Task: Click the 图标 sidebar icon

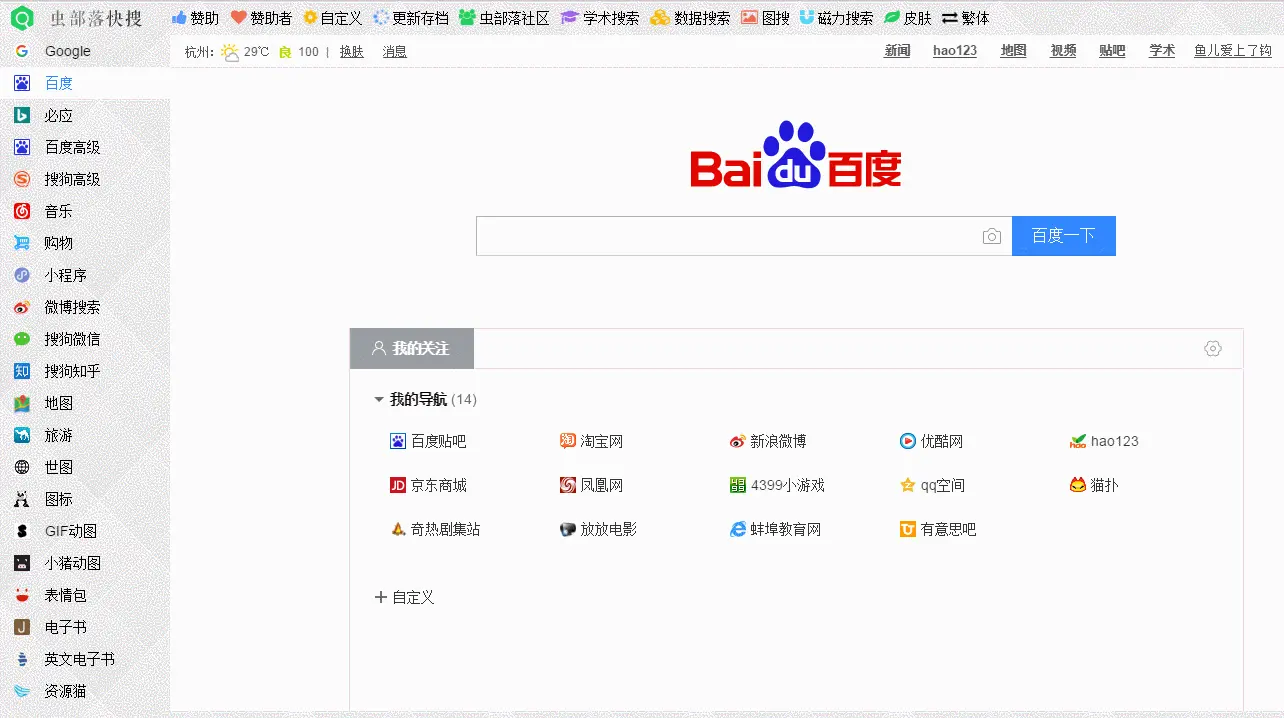Action: (x=22, y=499)
